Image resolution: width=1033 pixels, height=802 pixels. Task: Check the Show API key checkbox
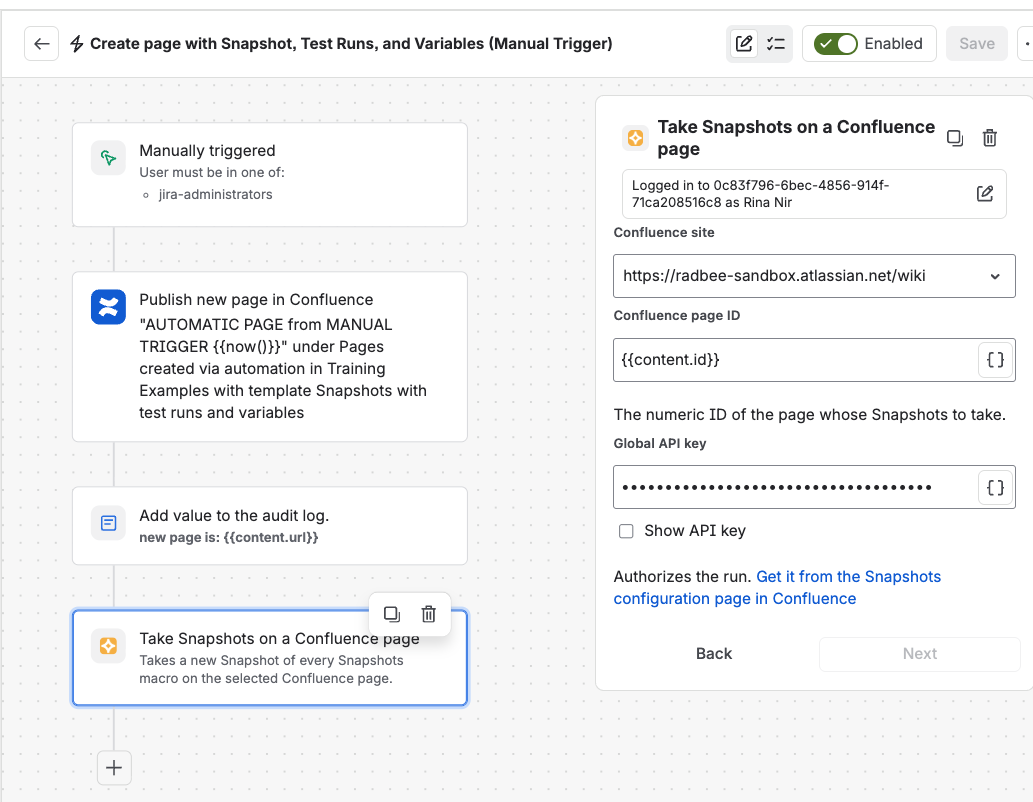coord(626,531)
